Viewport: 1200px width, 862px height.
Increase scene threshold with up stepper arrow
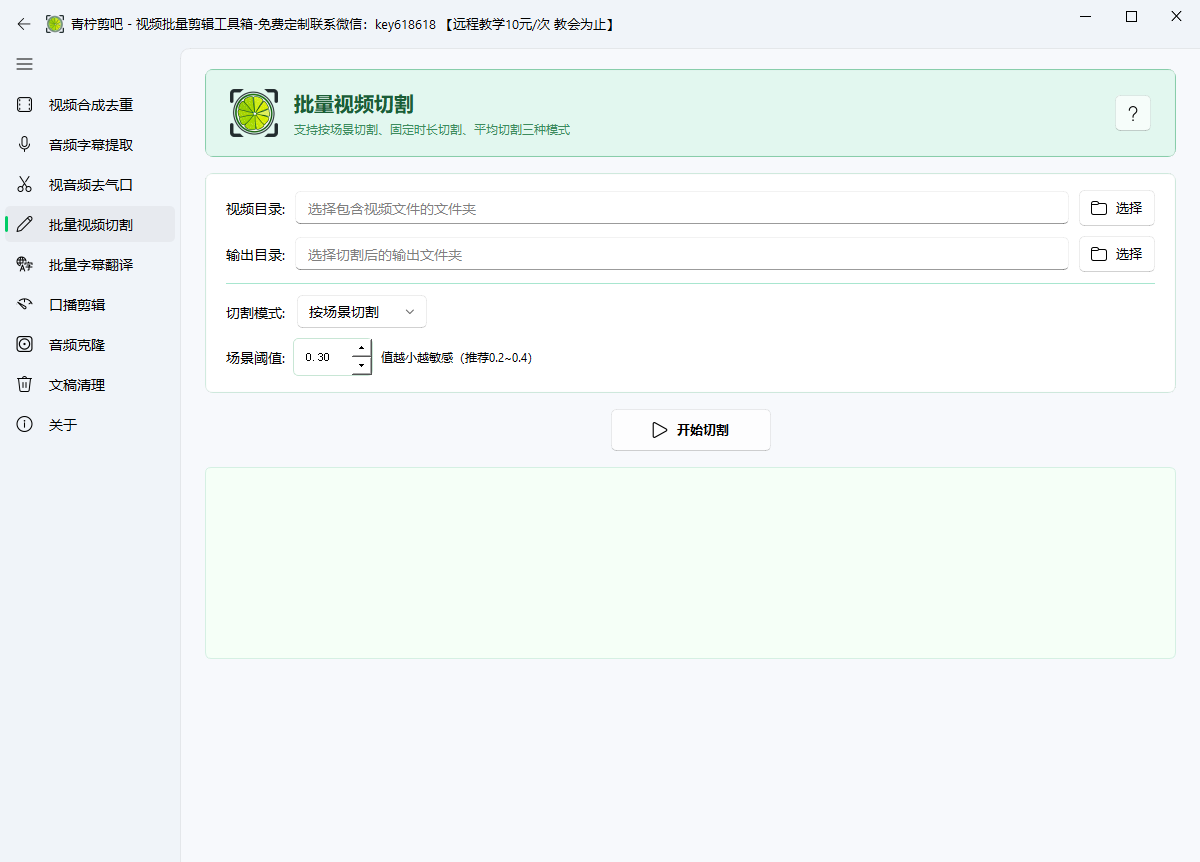point(361,348)
